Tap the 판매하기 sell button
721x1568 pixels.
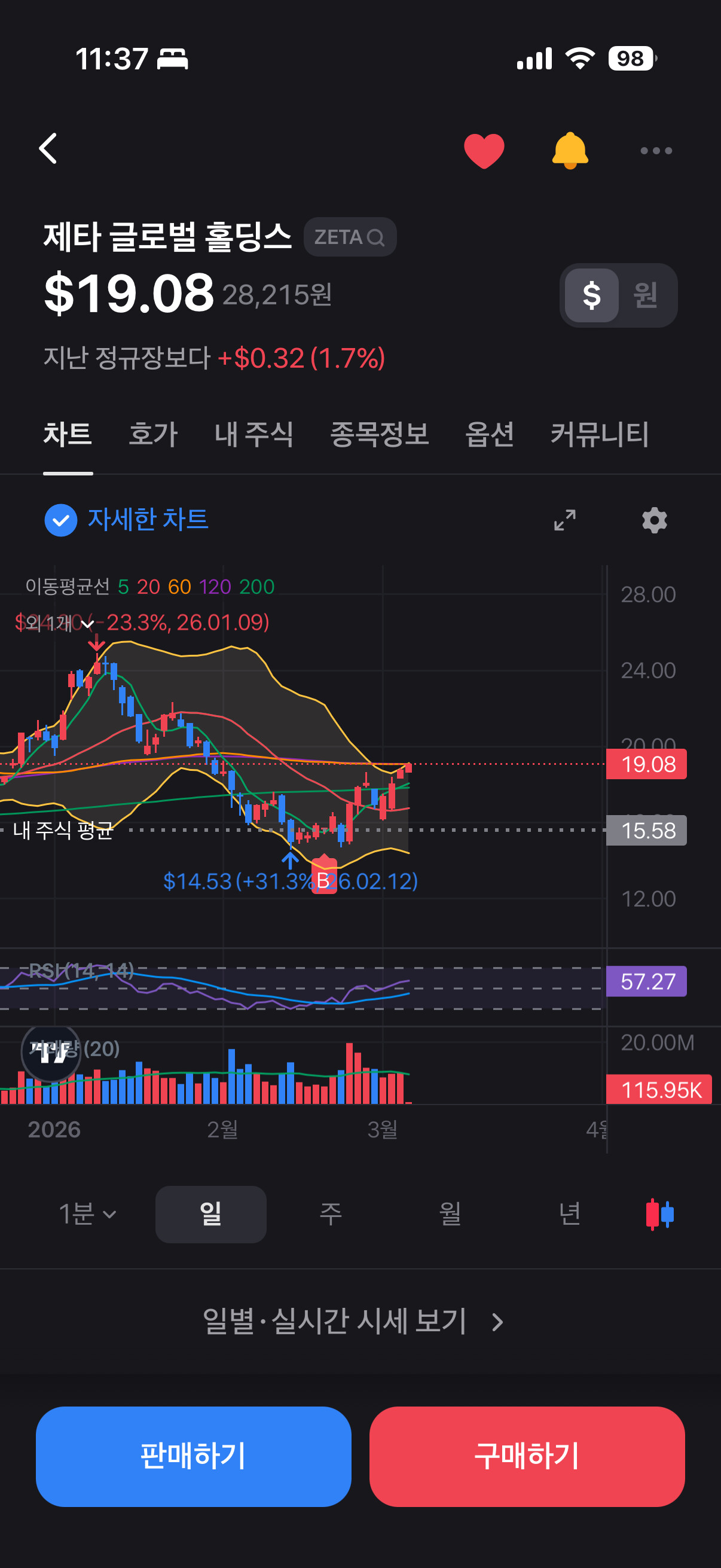[194, 1457]
